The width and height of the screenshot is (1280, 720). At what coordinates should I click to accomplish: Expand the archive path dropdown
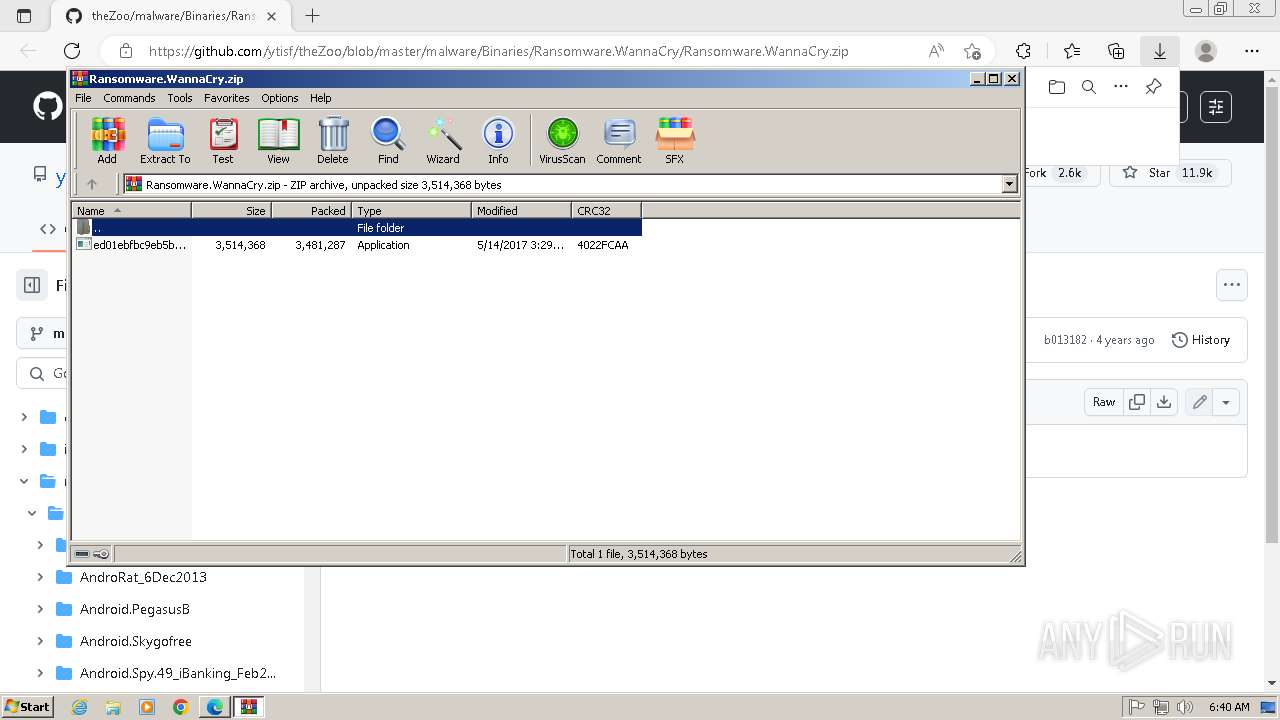tap(1009, 184)
